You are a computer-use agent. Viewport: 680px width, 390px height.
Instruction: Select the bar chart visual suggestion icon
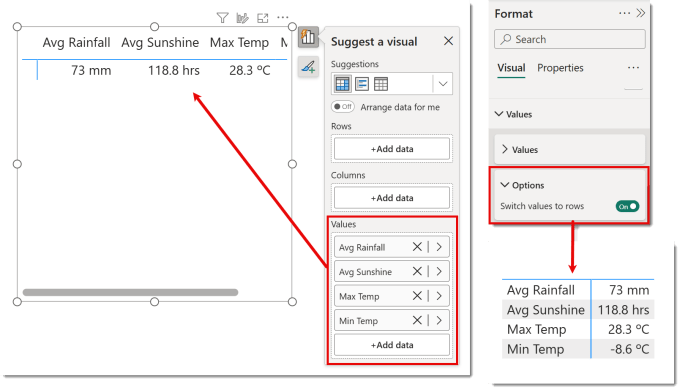[362, 84]
